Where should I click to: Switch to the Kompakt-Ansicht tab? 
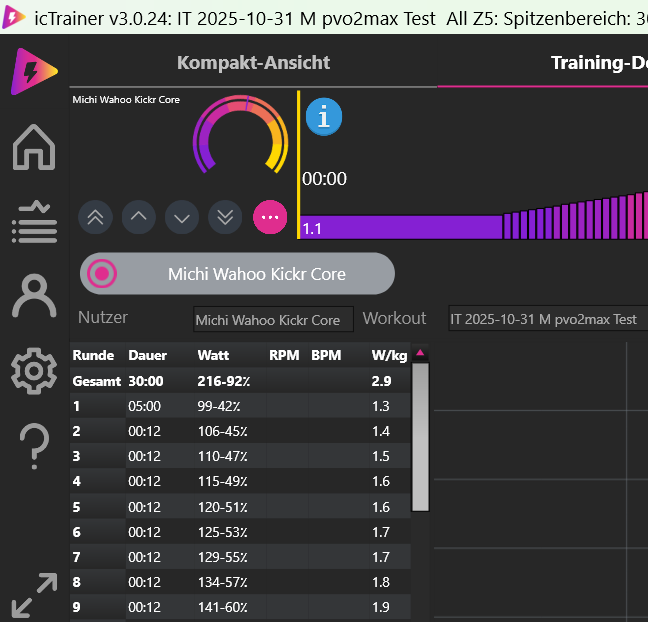(x=253, y=62)
